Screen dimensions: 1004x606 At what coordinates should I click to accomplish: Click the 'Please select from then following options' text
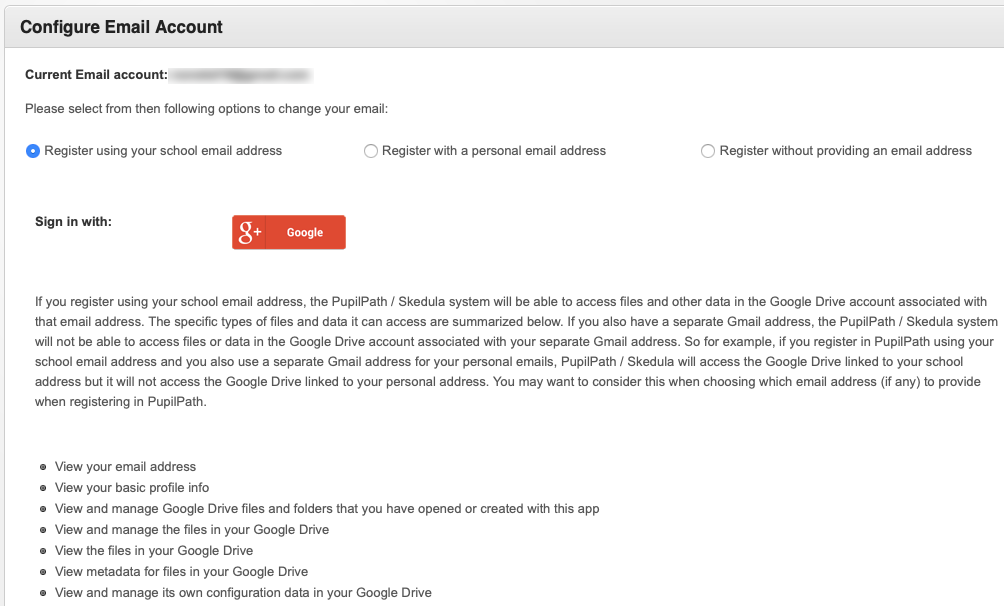206,109
